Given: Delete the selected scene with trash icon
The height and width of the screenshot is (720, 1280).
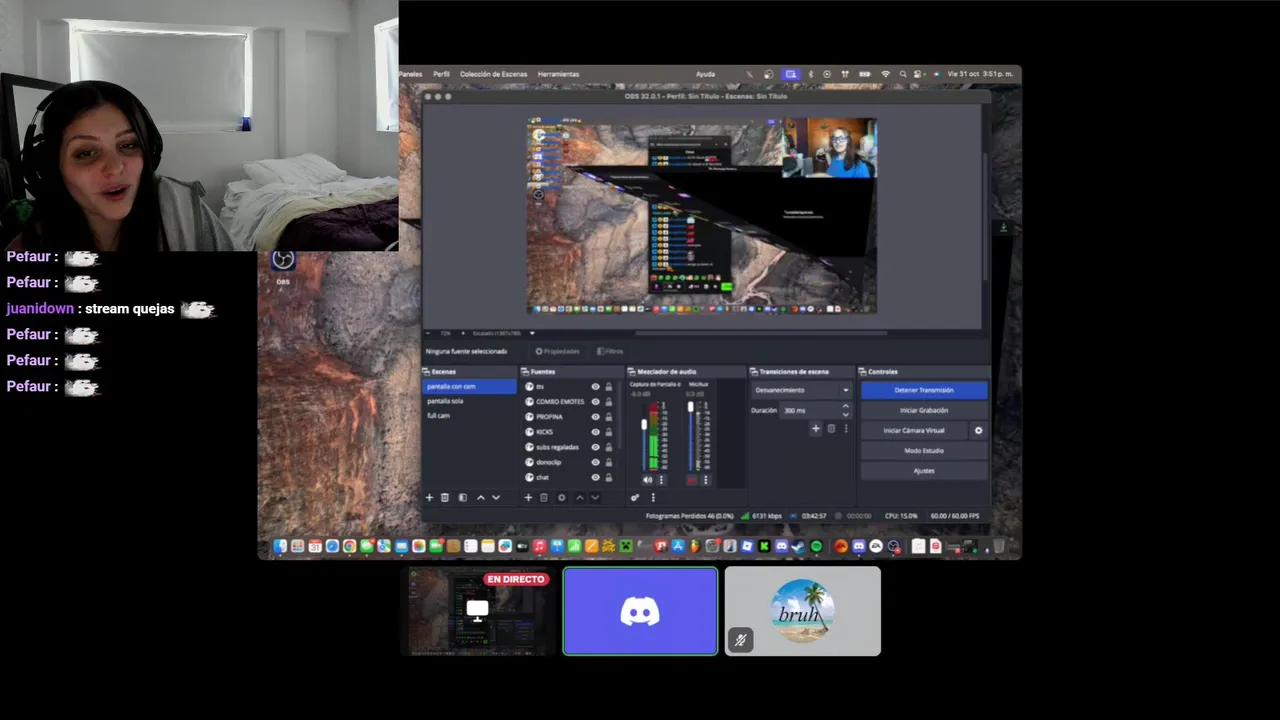Looking at the screenshot, I should tap(445, 497).
